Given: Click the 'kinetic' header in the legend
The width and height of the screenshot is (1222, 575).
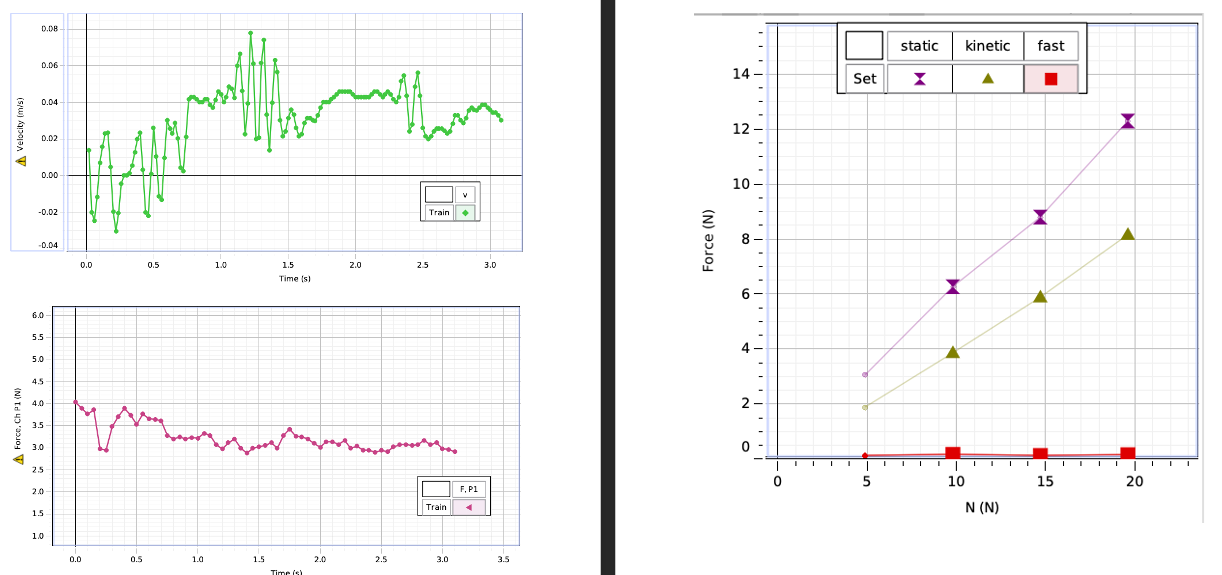Looking at the screenshot, I should click(988, 46).
